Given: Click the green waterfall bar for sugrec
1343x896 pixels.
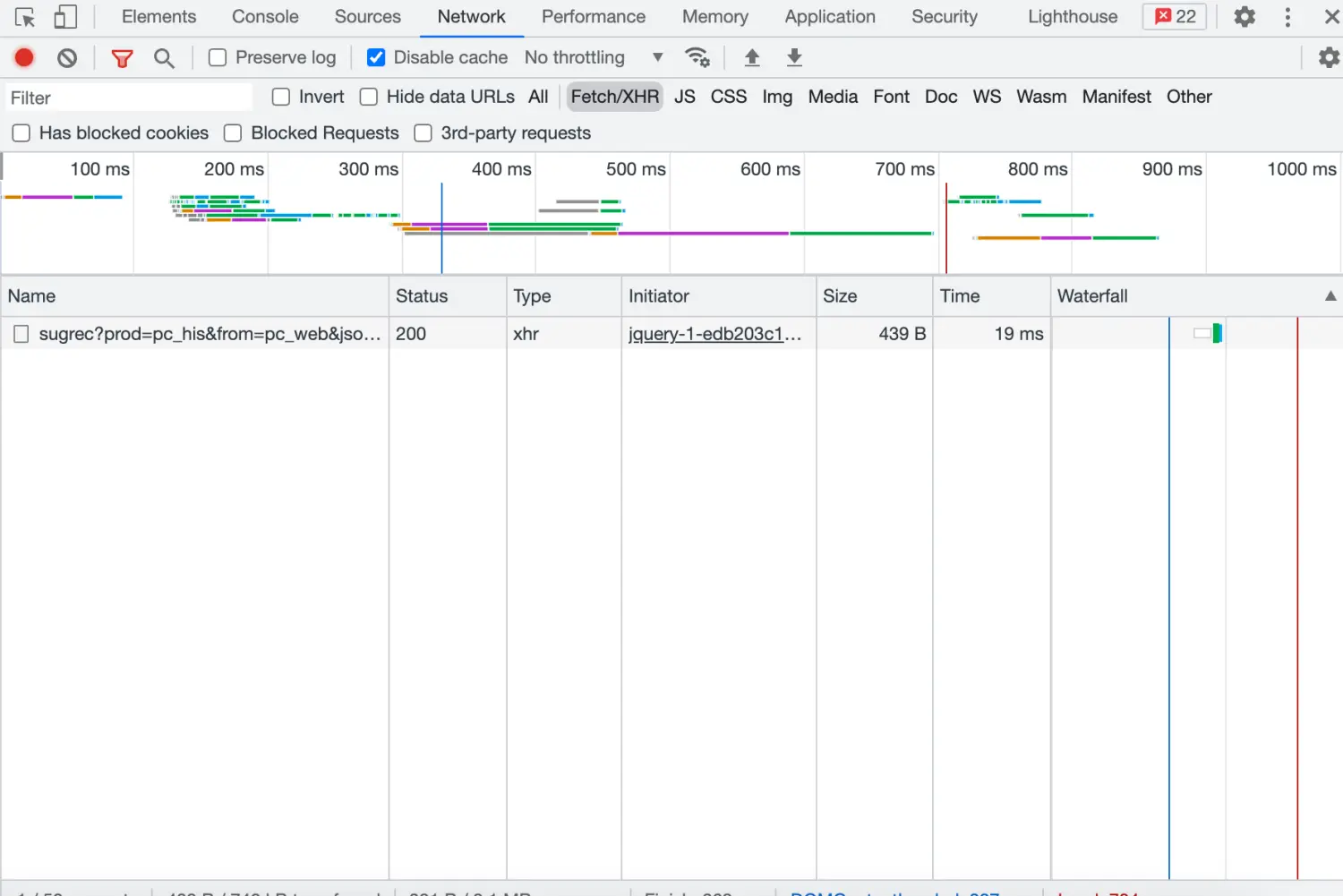Looking at the screenshot, I should coord(1218,334).
